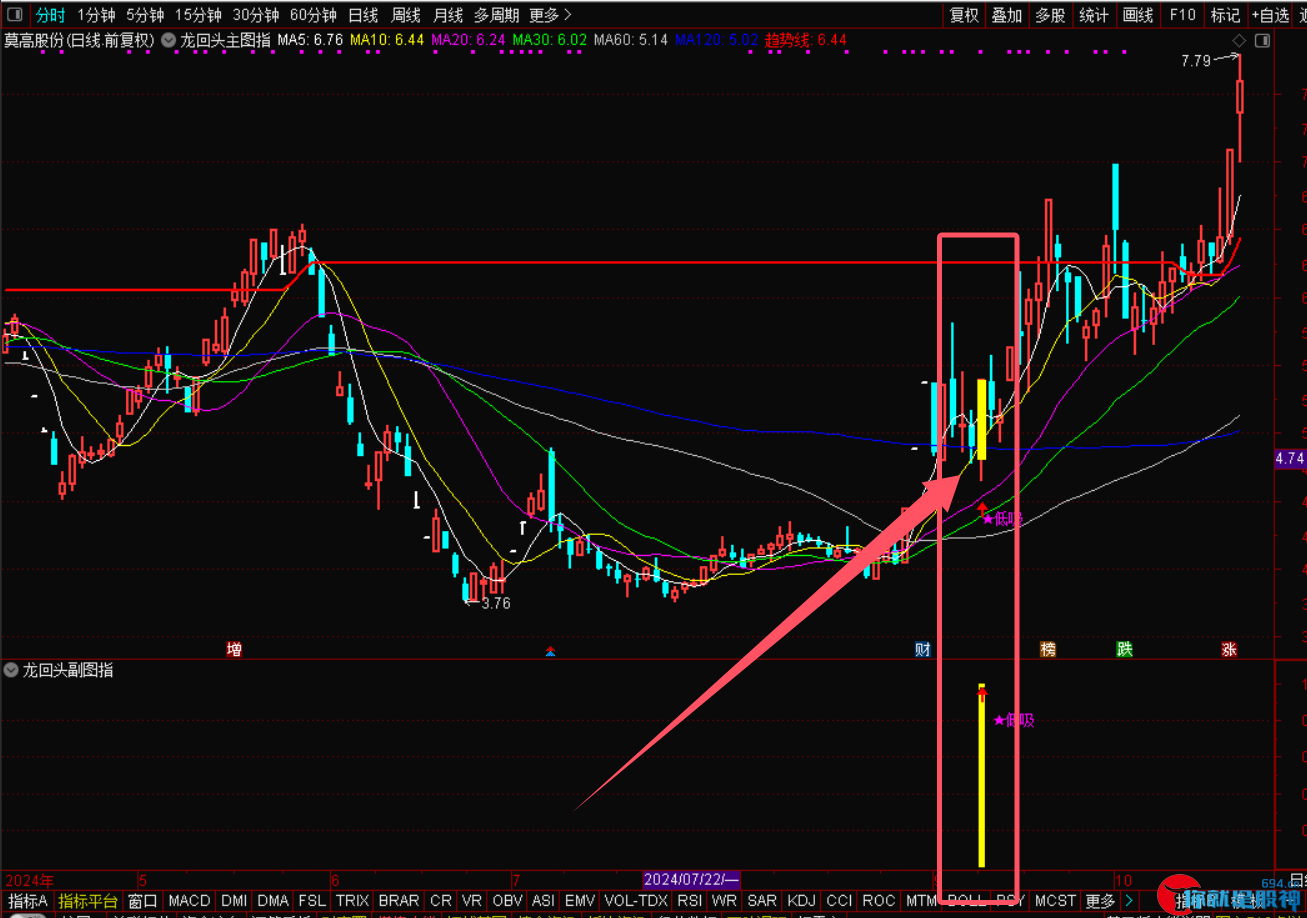Select RSI indicator
The image size is (1307, 918).
[x=690, y=901]
